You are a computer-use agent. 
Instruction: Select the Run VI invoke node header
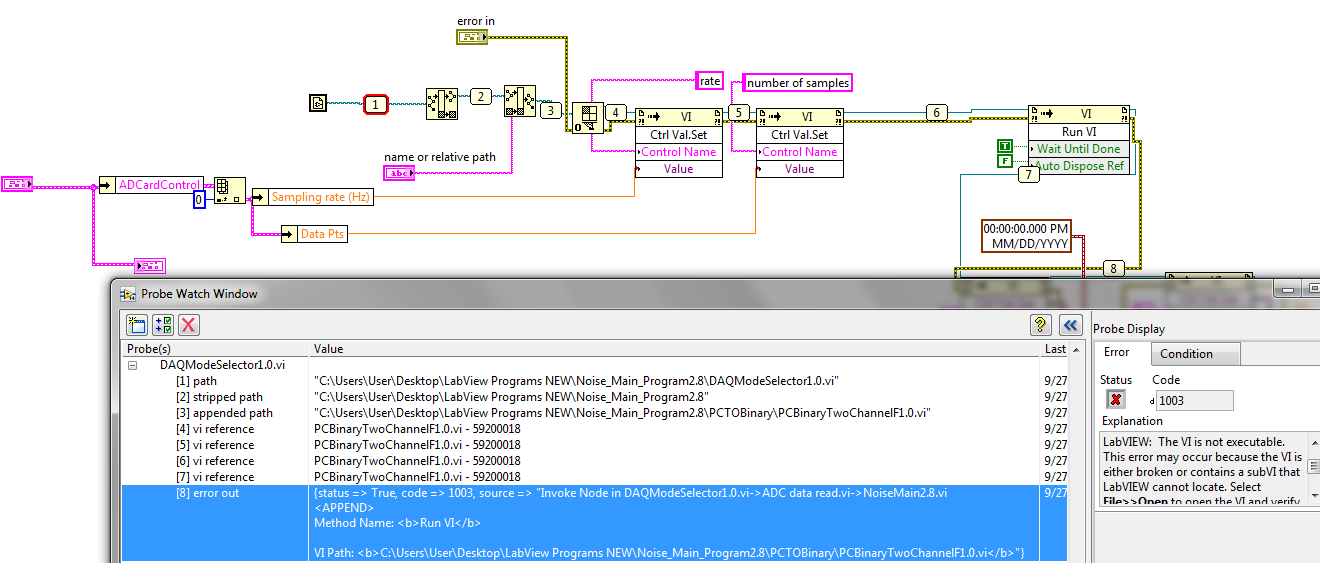point(1079,114)
